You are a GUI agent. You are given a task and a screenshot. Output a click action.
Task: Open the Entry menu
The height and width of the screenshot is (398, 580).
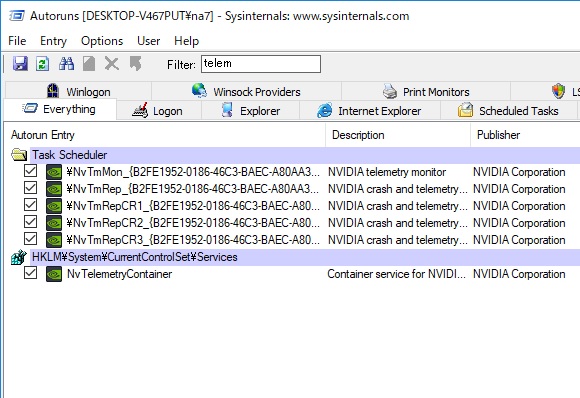[x=53, y=41]
